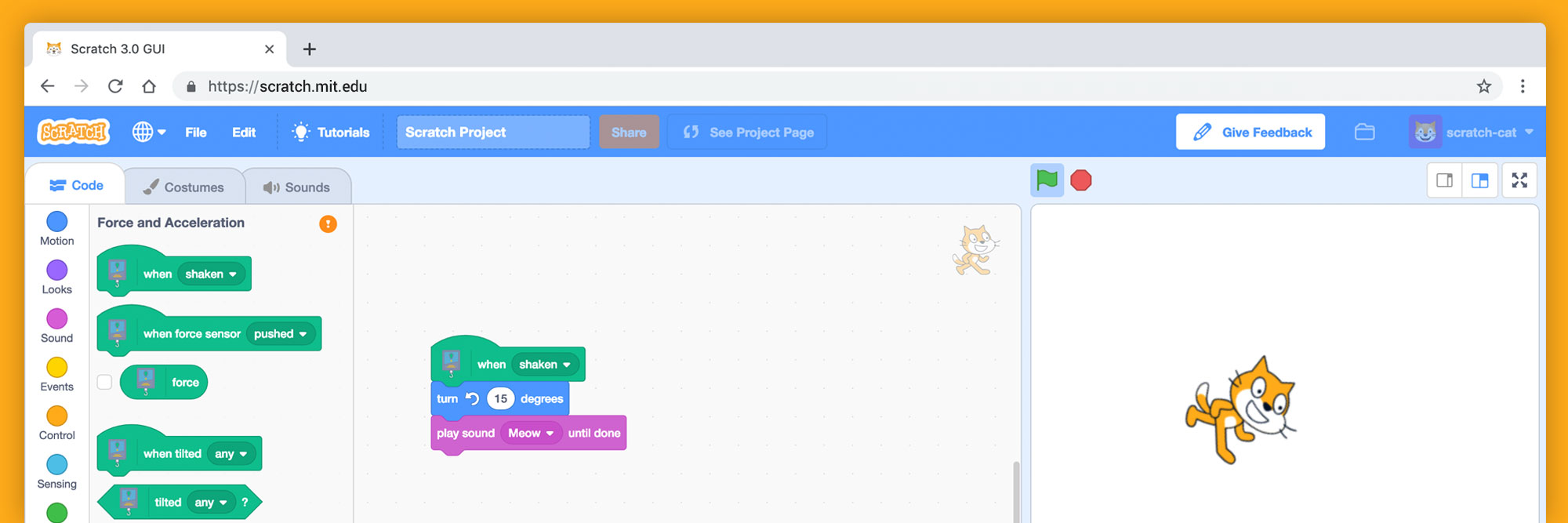The width and height of the screenshot is (1568, 523).
Task: Open the language globe dropdown
Action: pyautogui.click(x=148, y=132)
